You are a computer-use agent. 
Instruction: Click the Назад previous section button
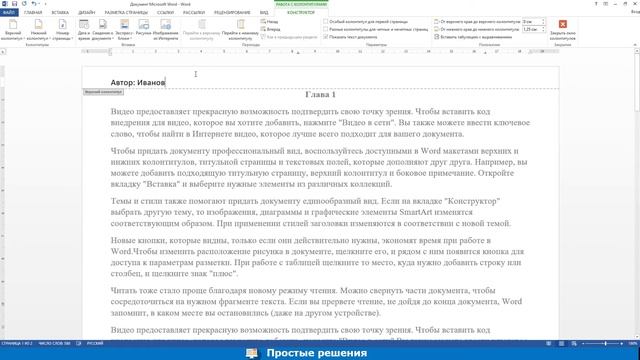tap(269, 22)
